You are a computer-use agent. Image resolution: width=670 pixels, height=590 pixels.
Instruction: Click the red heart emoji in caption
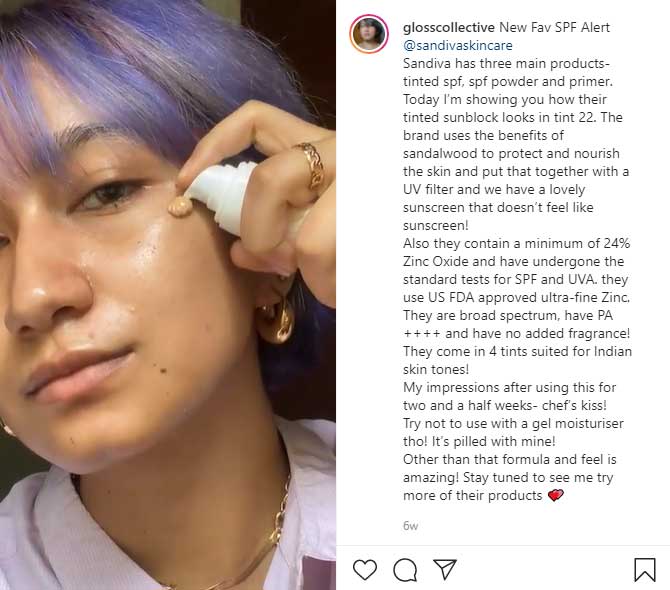coord(555,495)
